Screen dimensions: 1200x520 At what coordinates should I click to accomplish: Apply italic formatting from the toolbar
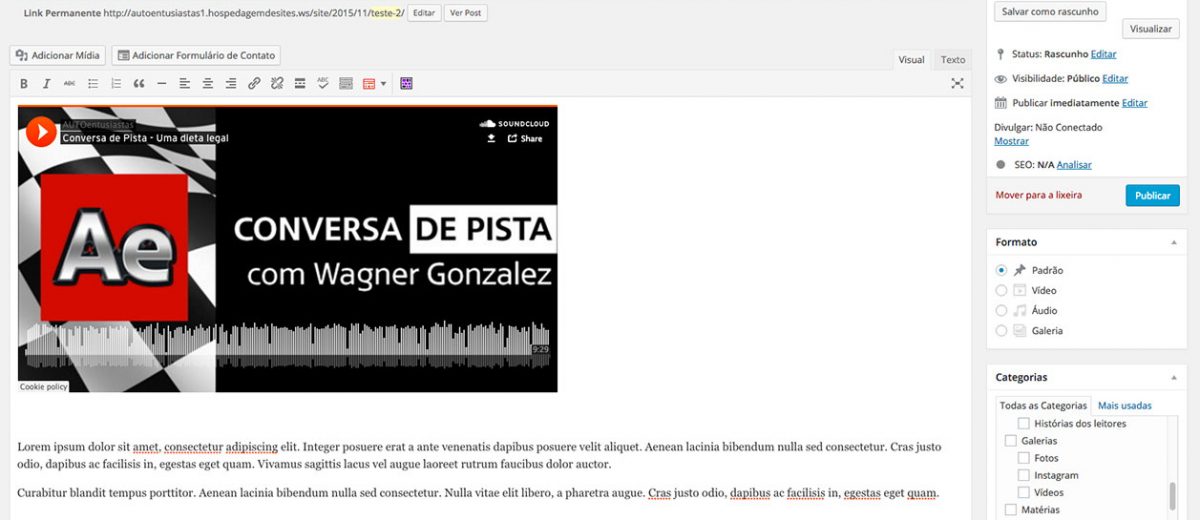pos(46,84)
